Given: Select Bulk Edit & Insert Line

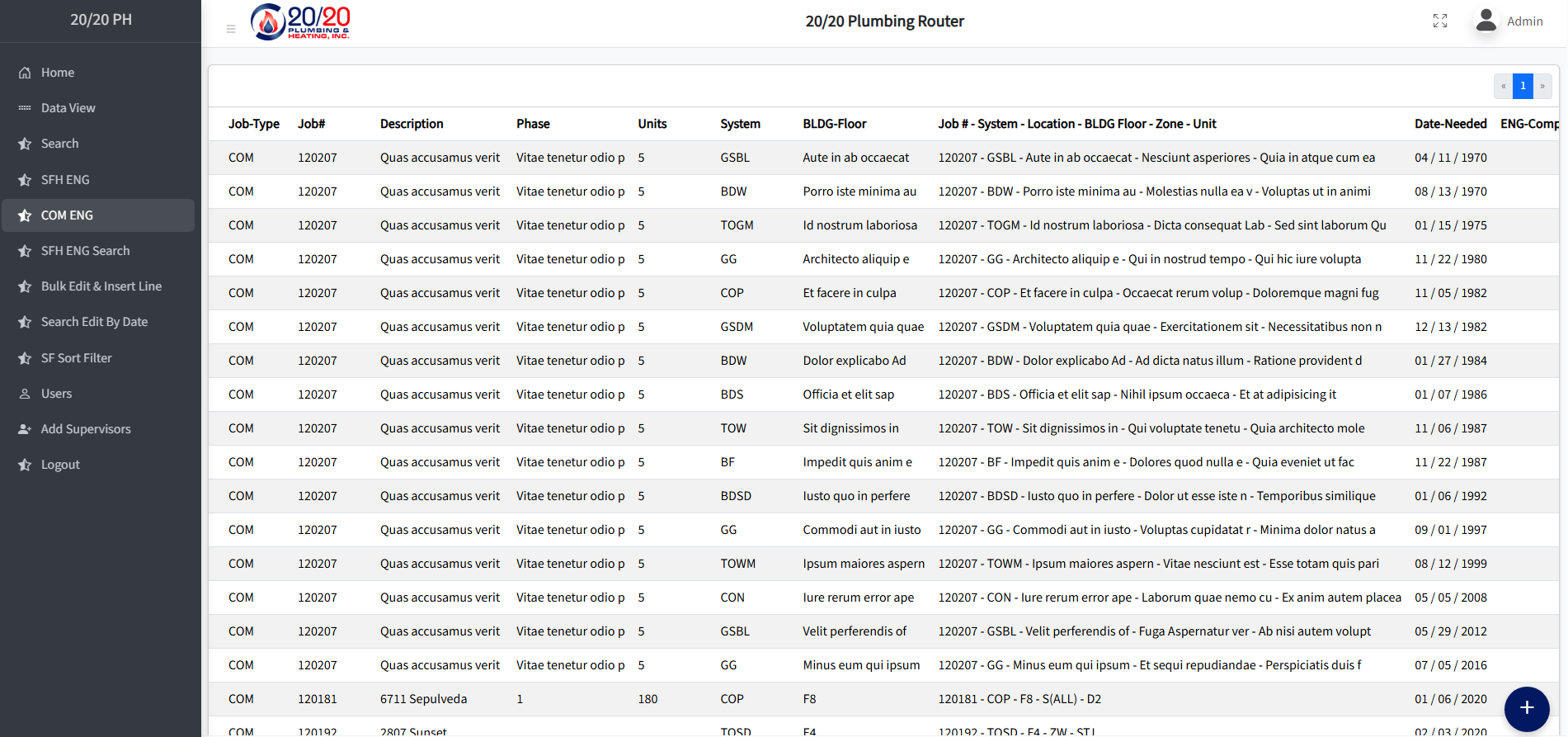Looking at the screenshot, I should 101,286.
